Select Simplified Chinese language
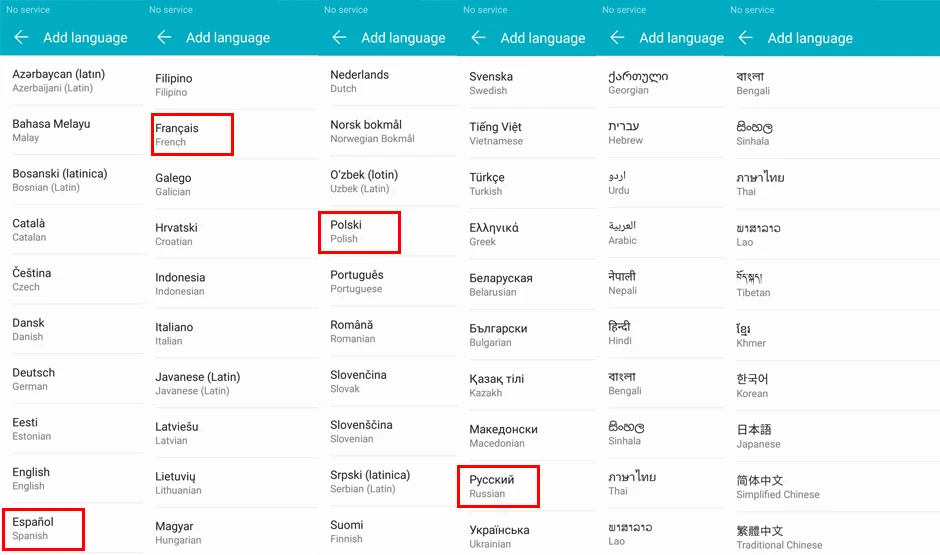 832,487
